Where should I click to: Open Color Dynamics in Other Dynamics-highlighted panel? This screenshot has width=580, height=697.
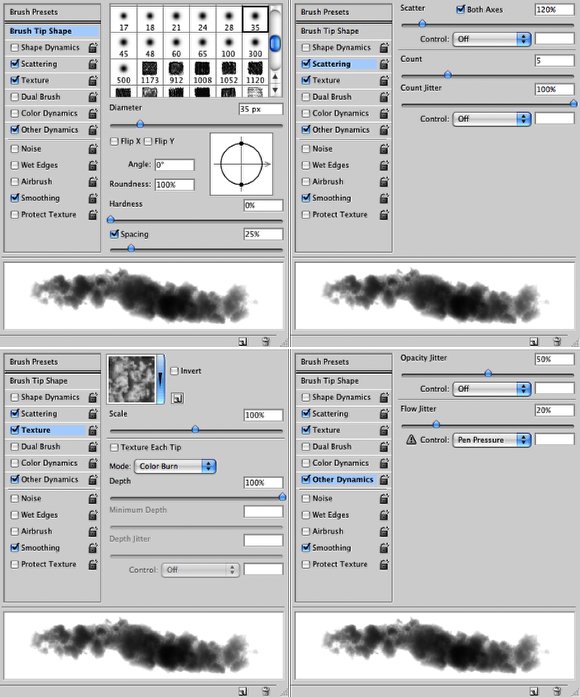(340, 463)
